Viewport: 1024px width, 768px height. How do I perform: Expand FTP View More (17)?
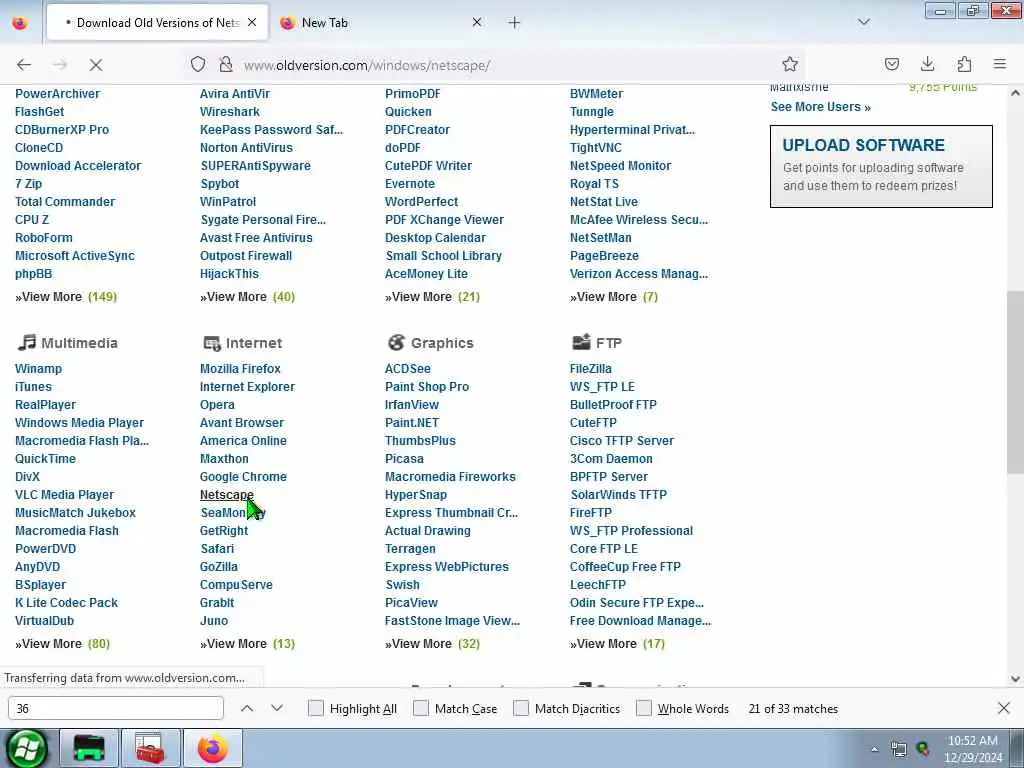tap(617, 644)
